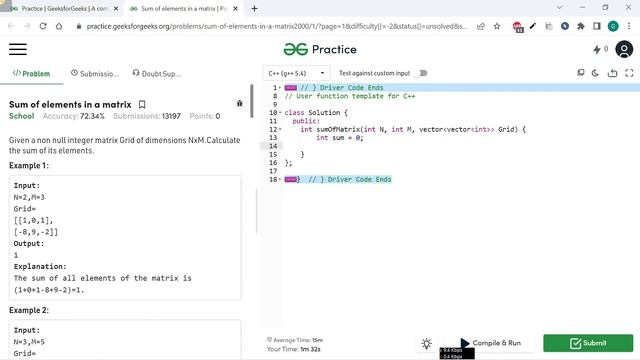
Task: Select the Sum of elements browser tab
Action: coord(180,8)
